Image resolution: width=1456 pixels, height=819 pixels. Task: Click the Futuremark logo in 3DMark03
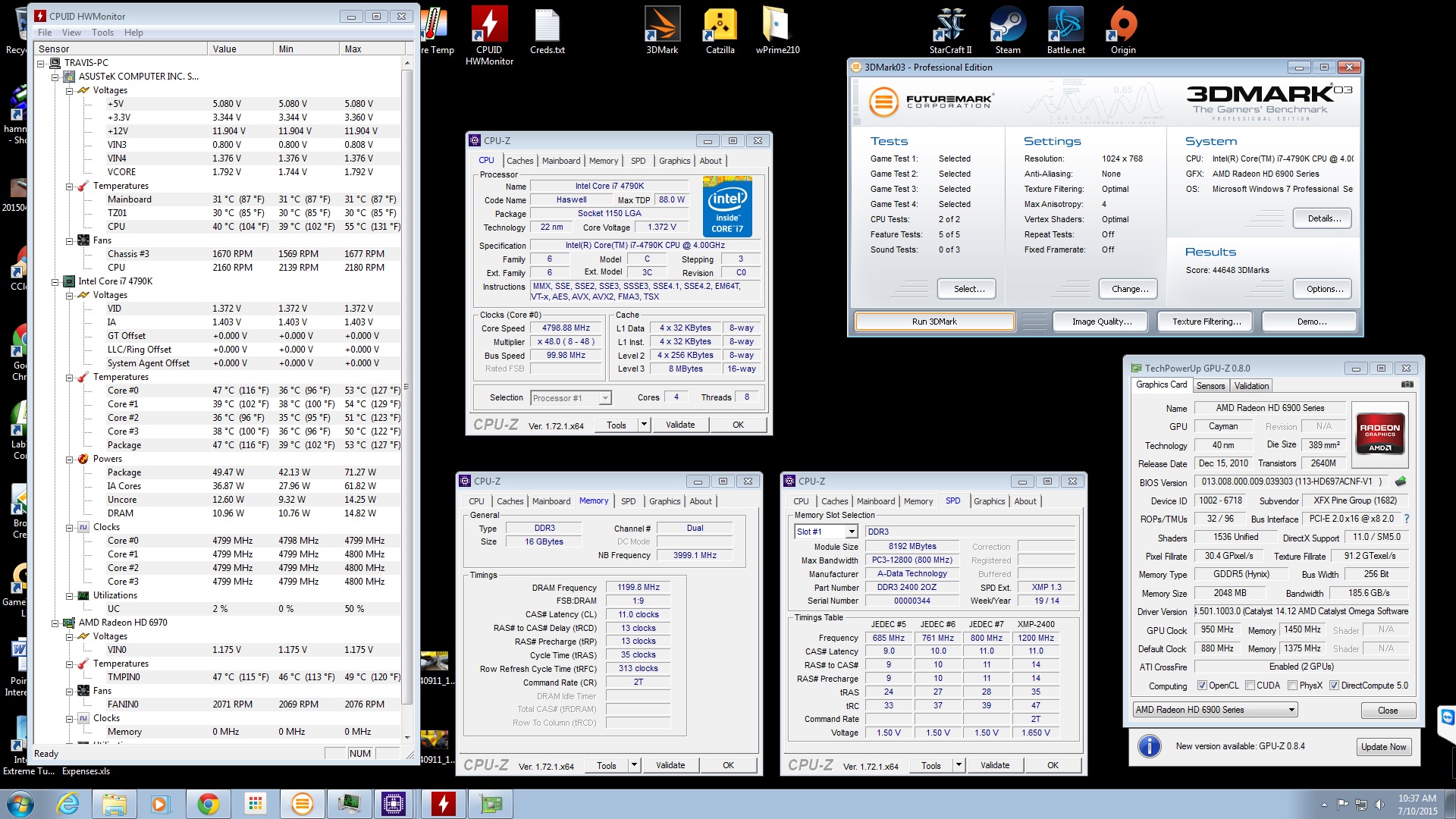[931, 101]
